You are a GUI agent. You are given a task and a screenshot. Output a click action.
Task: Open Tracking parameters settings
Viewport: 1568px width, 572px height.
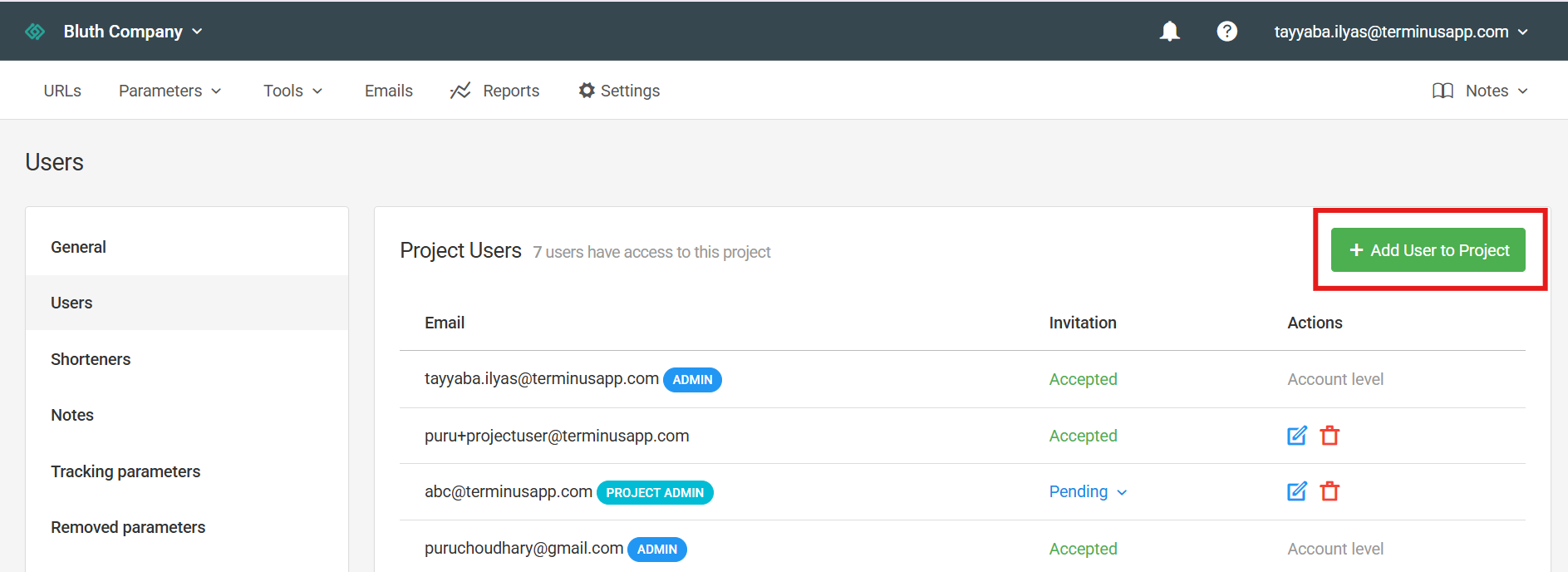click(x=187, y=471)
